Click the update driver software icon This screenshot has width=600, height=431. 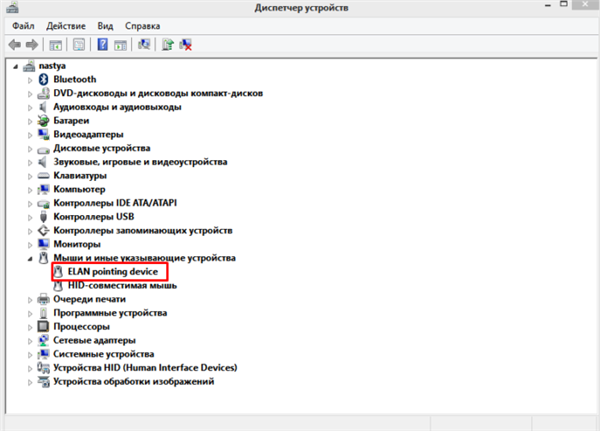(167, 44)
